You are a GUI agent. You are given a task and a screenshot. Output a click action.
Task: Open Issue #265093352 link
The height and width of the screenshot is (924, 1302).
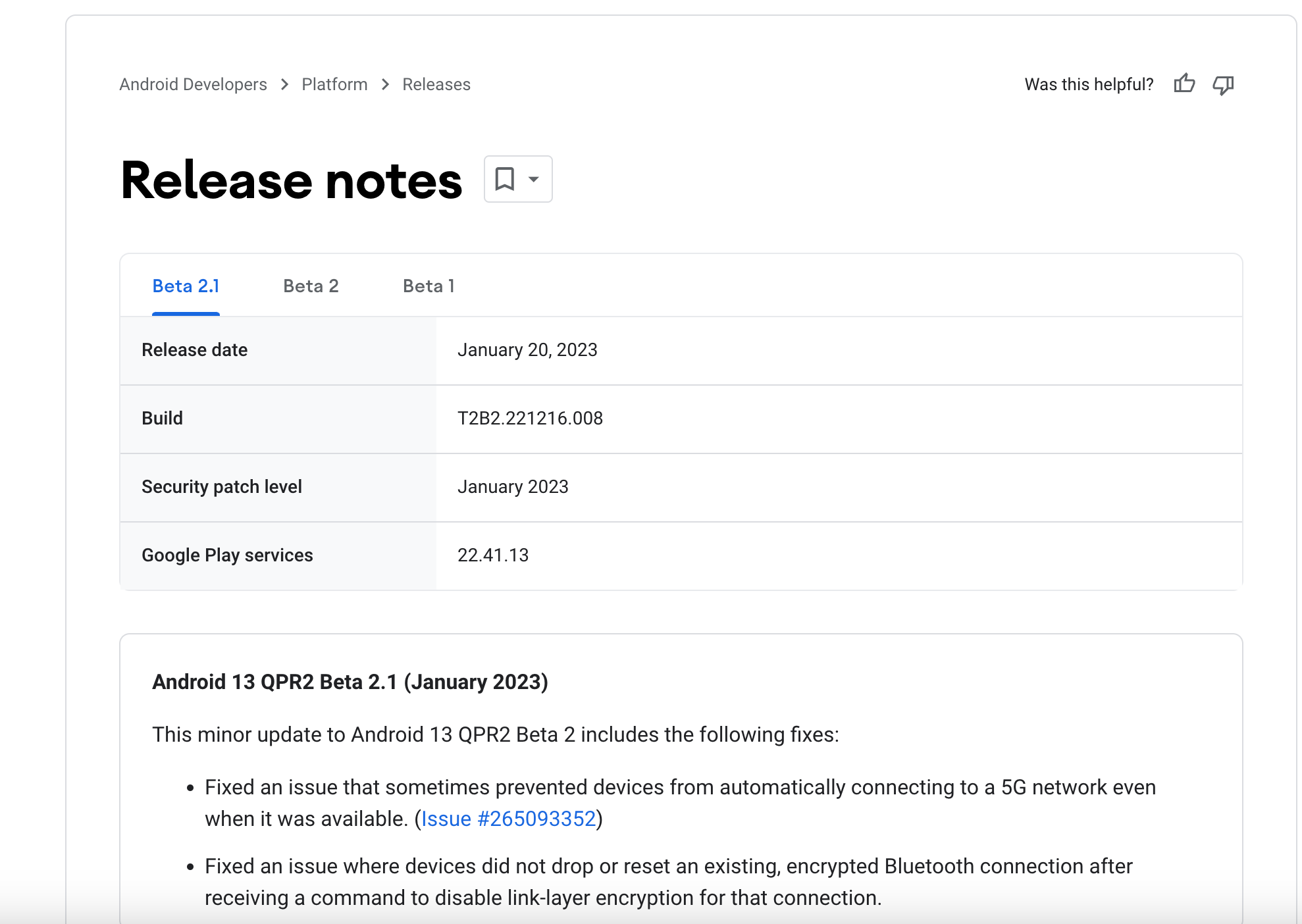point(508,819)
